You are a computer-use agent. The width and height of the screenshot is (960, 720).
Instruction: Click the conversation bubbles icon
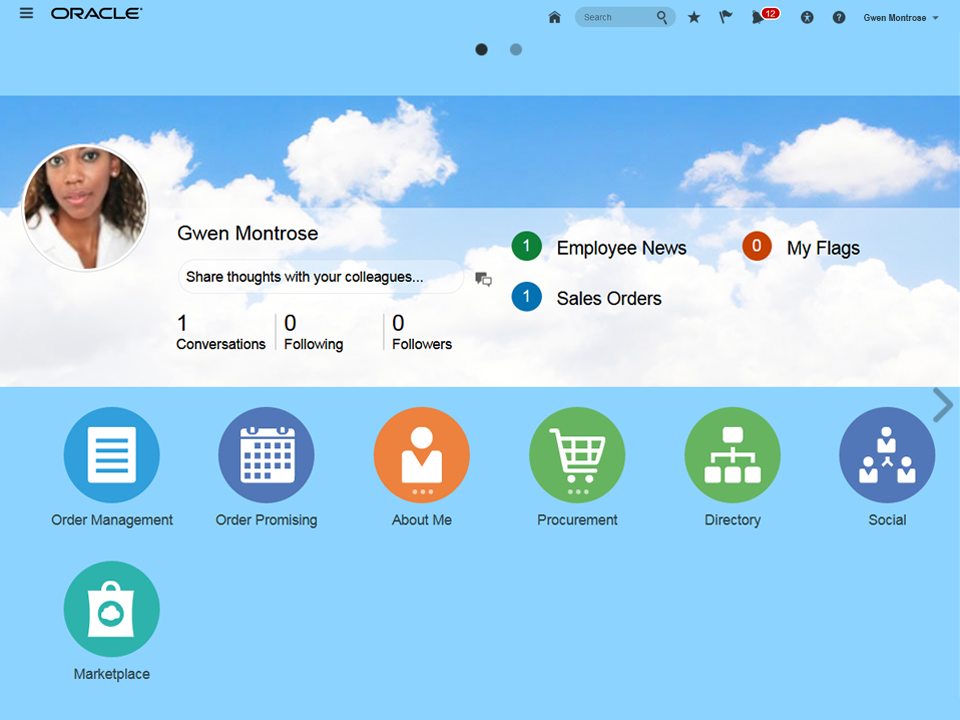[484, 279]
